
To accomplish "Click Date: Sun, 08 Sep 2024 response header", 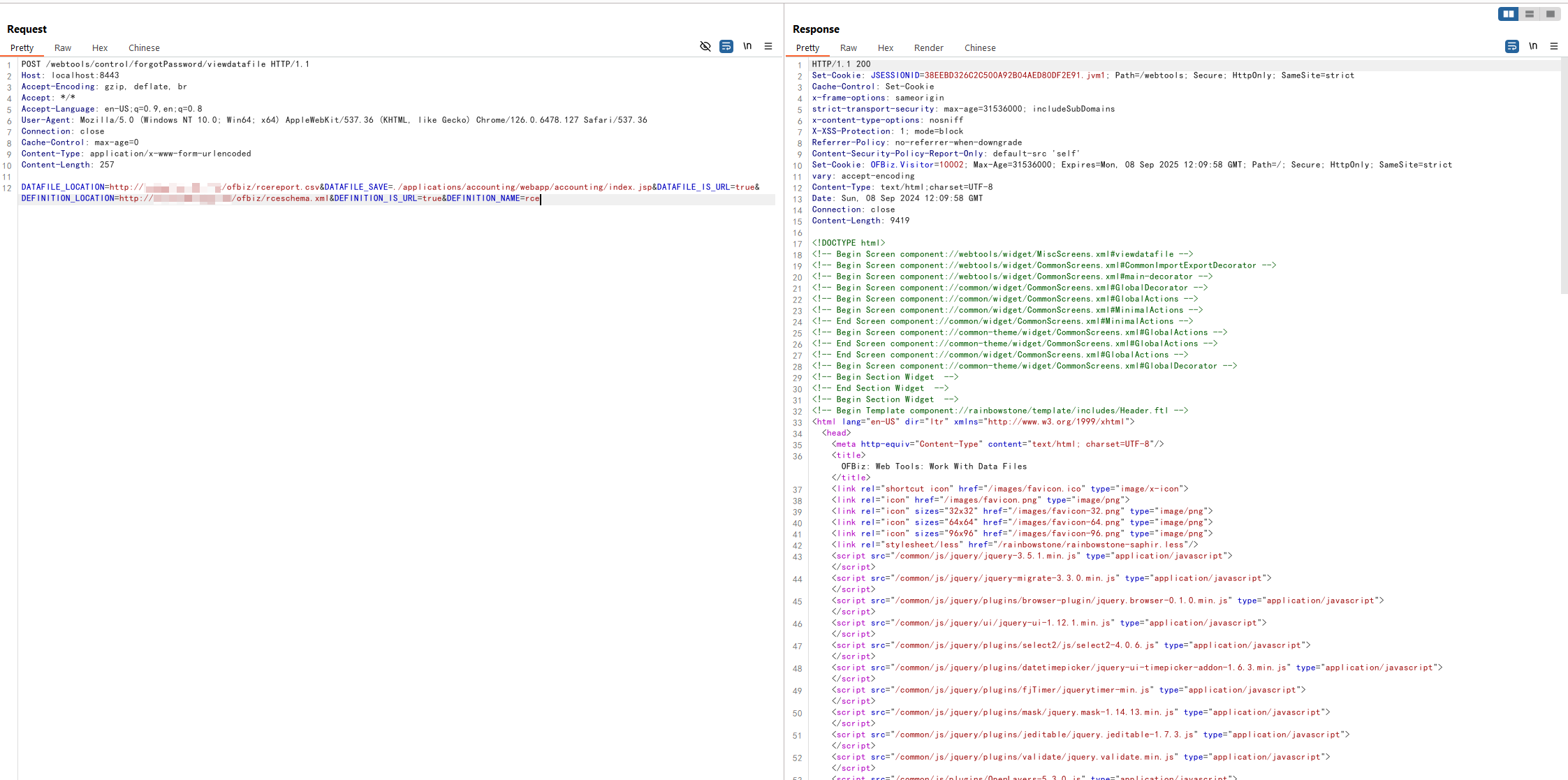I will click(x=897, y=198).
